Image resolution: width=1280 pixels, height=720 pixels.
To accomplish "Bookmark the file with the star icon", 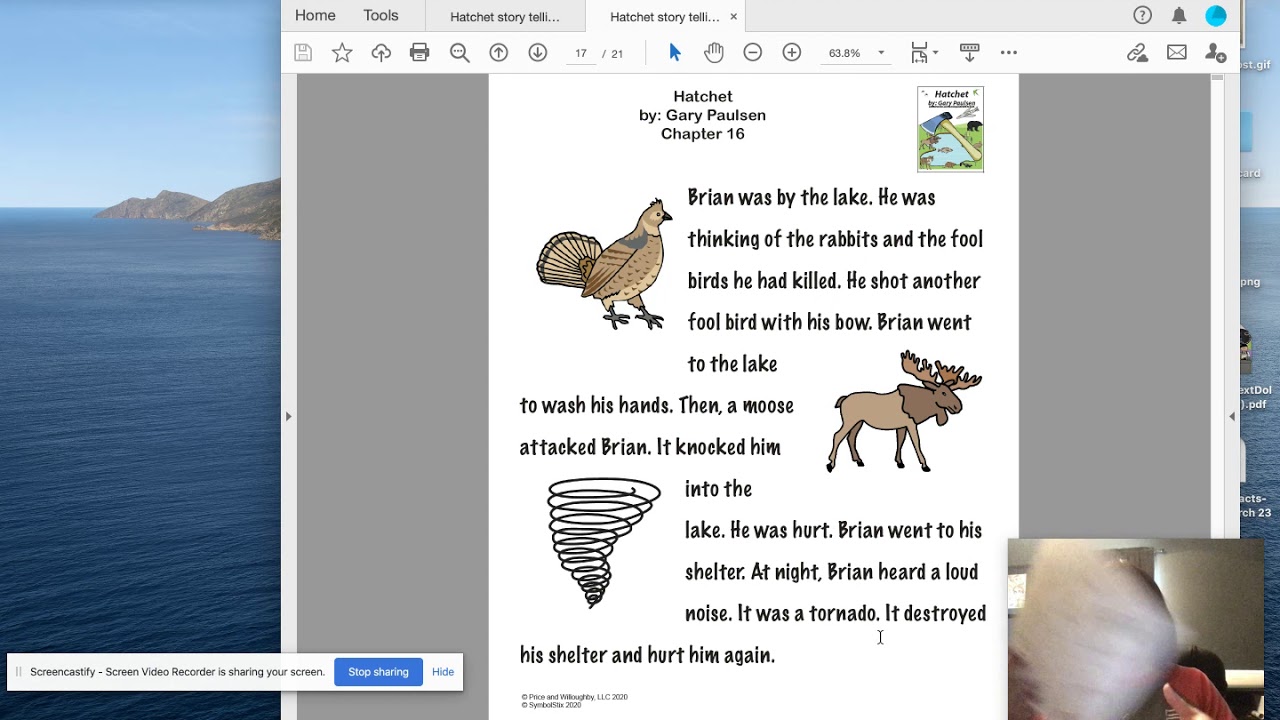I will (342, 53).
